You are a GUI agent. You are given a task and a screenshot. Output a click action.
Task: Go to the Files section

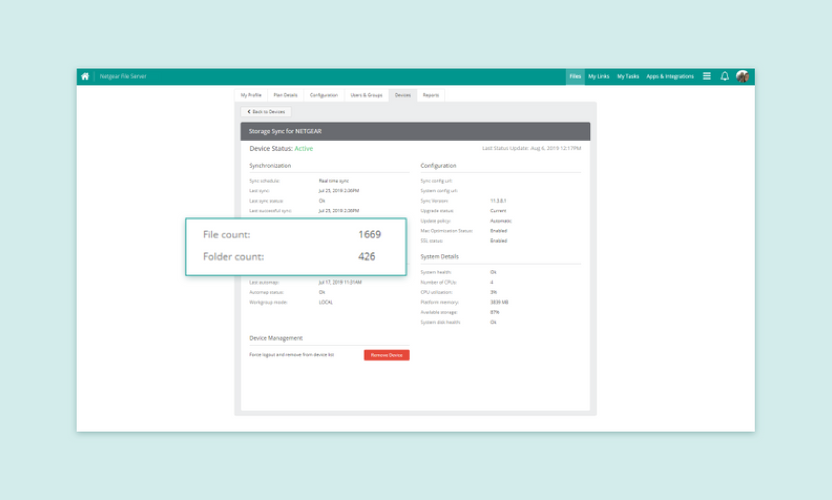coord(575,76)
